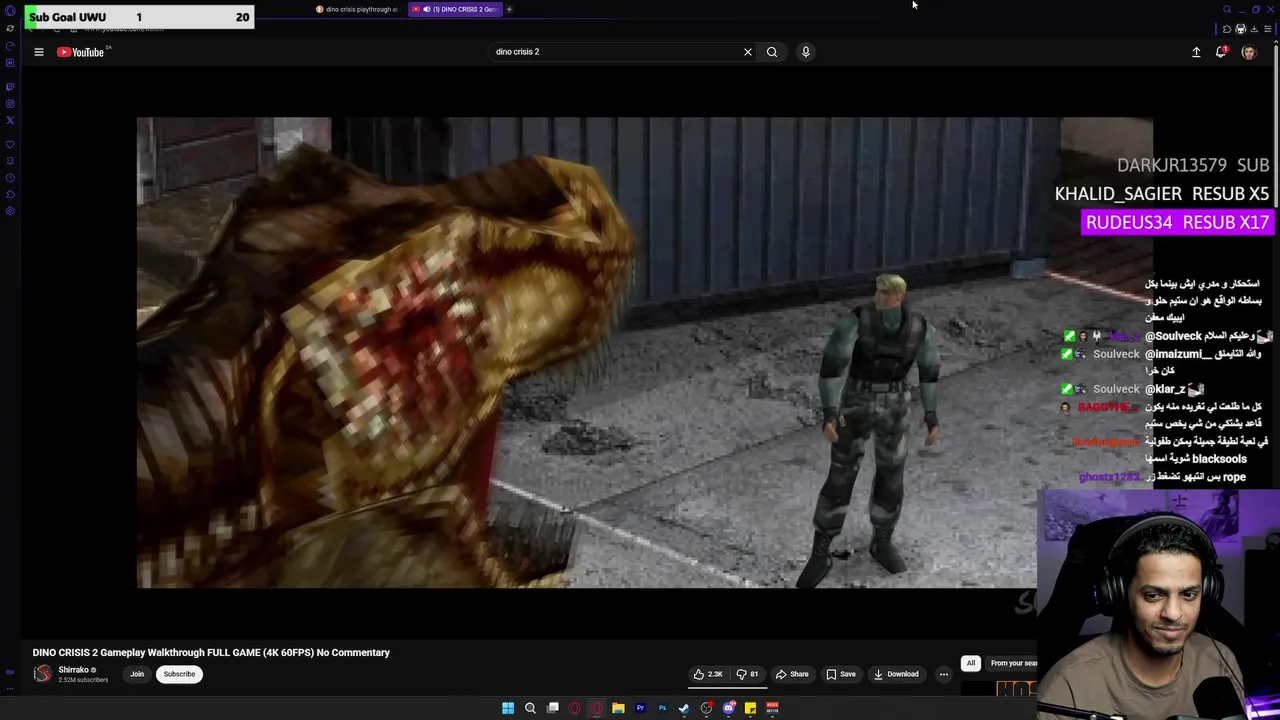The image size is (1280, 720).
Task: Go to the YouTube home logo
Action: [x=81, y=52]
